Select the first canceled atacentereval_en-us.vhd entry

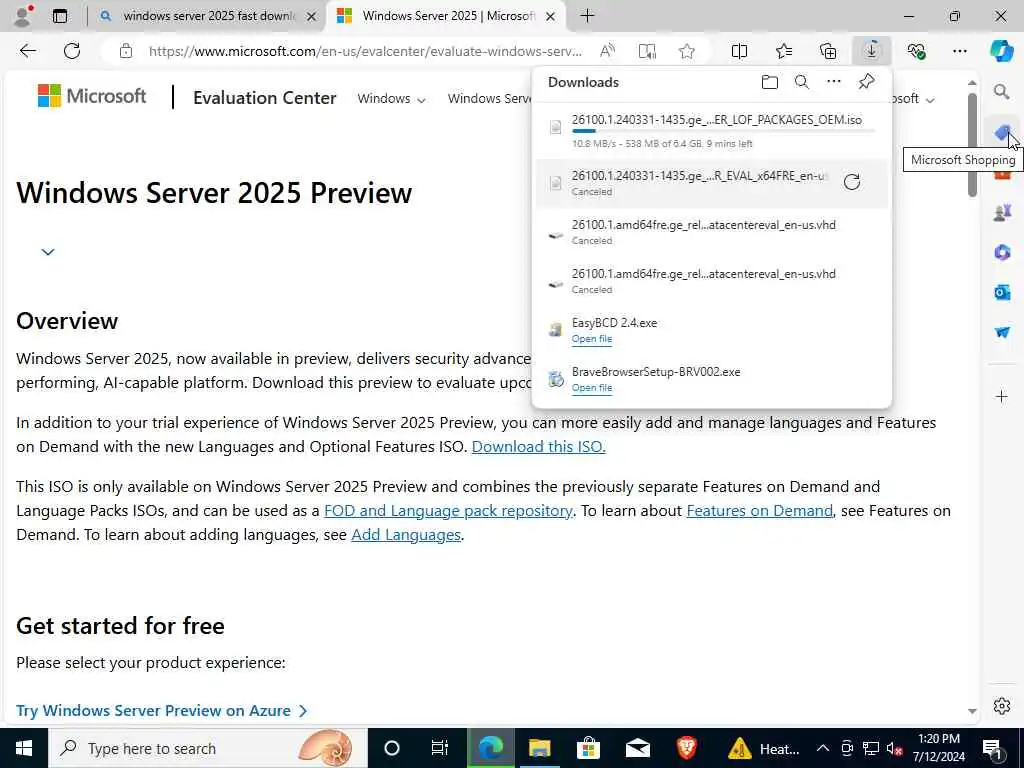point(712,232)
